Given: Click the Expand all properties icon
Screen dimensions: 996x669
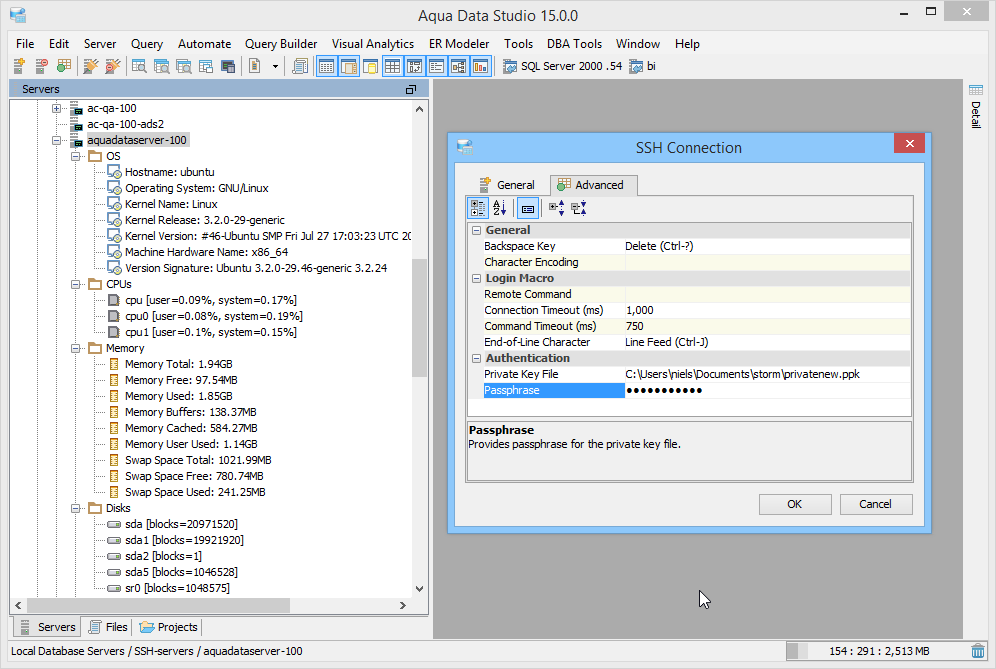Looking at the screenshot, I should [x=557, y=208].
